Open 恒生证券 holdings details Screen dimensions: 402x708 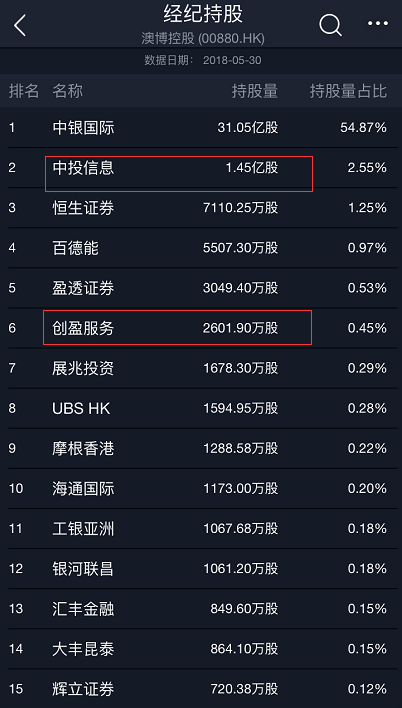click(201, 208)
